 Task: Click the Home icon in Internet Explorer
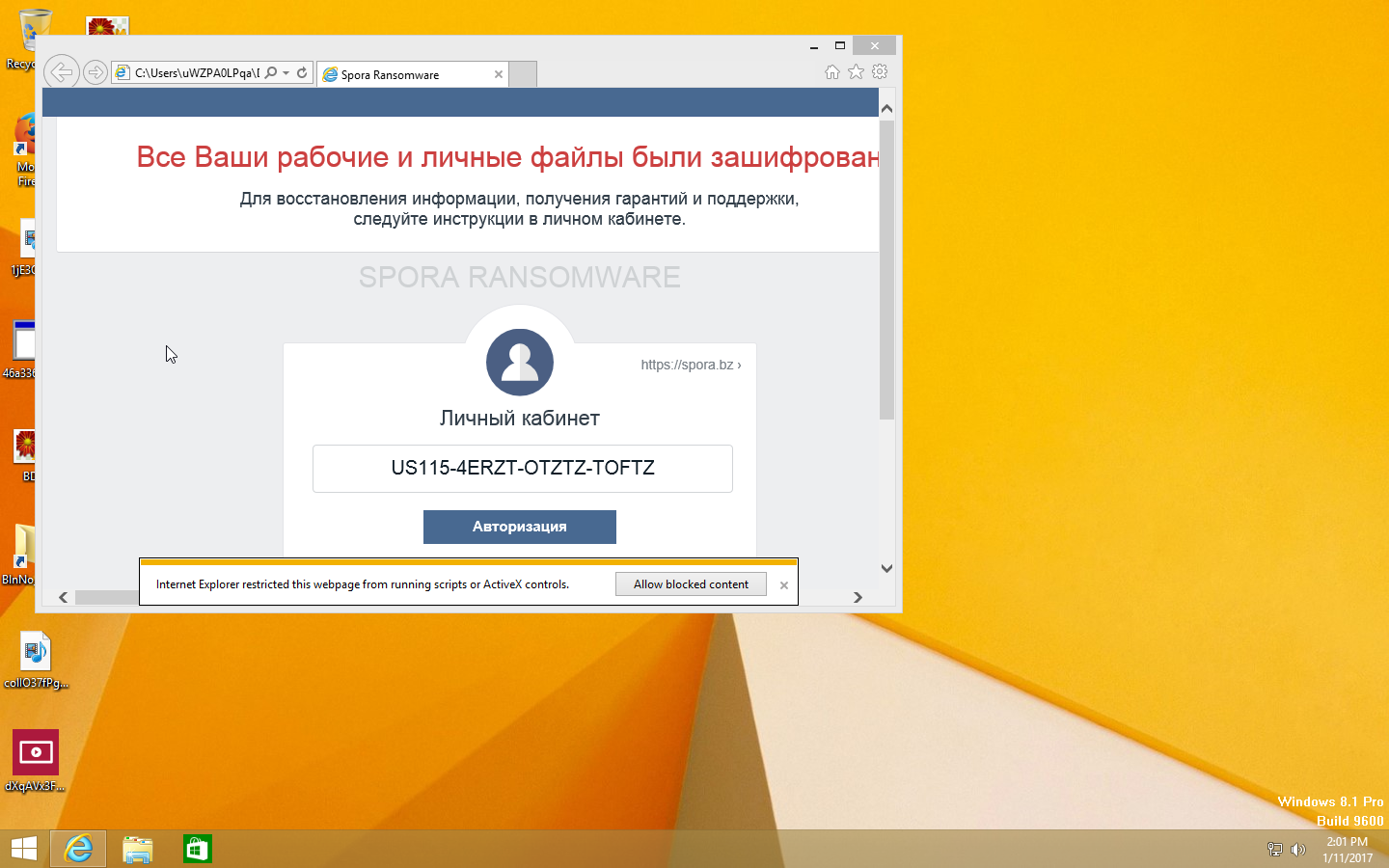832,72
